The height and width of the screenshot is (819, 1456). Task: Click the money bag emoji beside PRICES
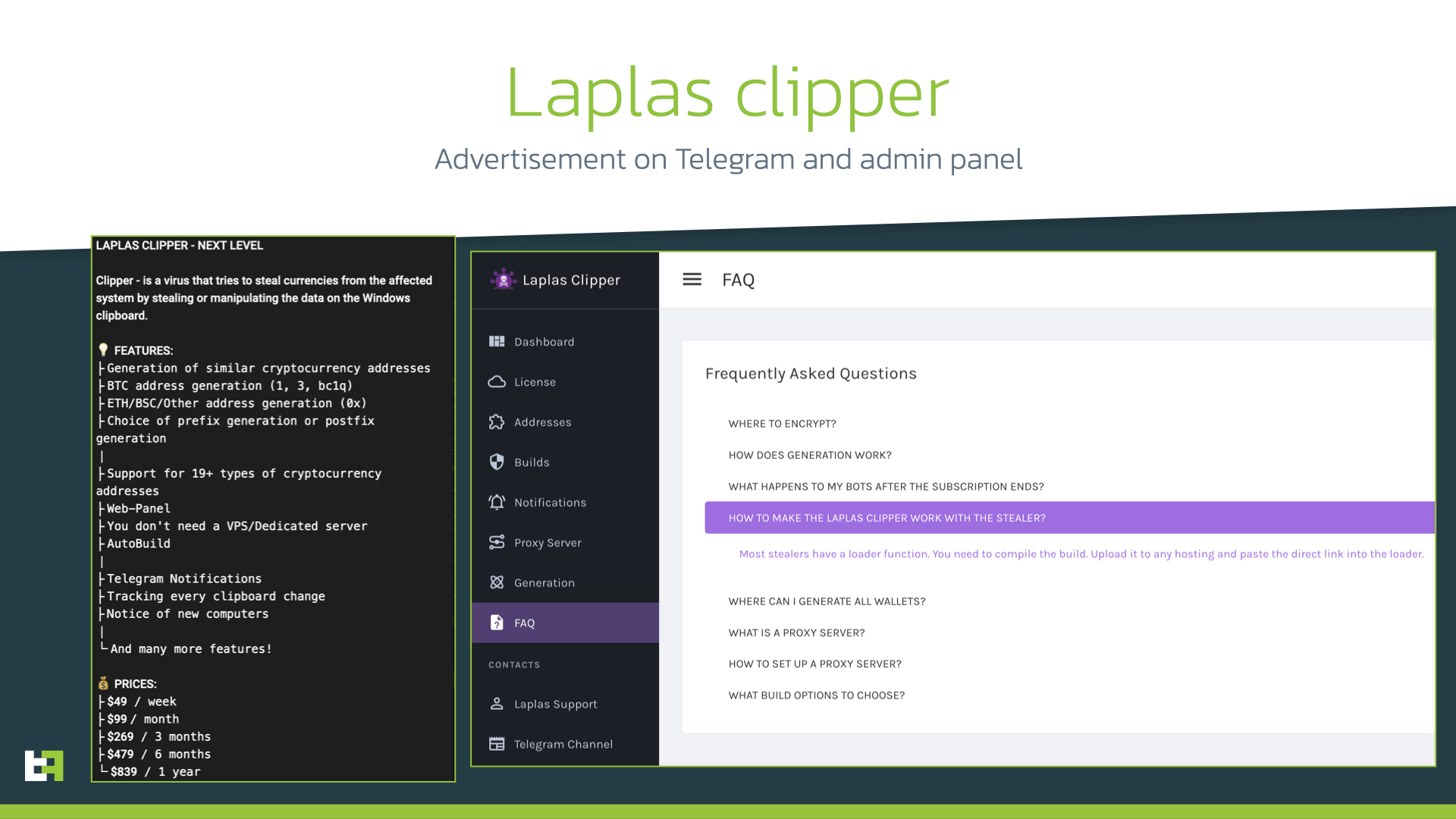point(103,683)
